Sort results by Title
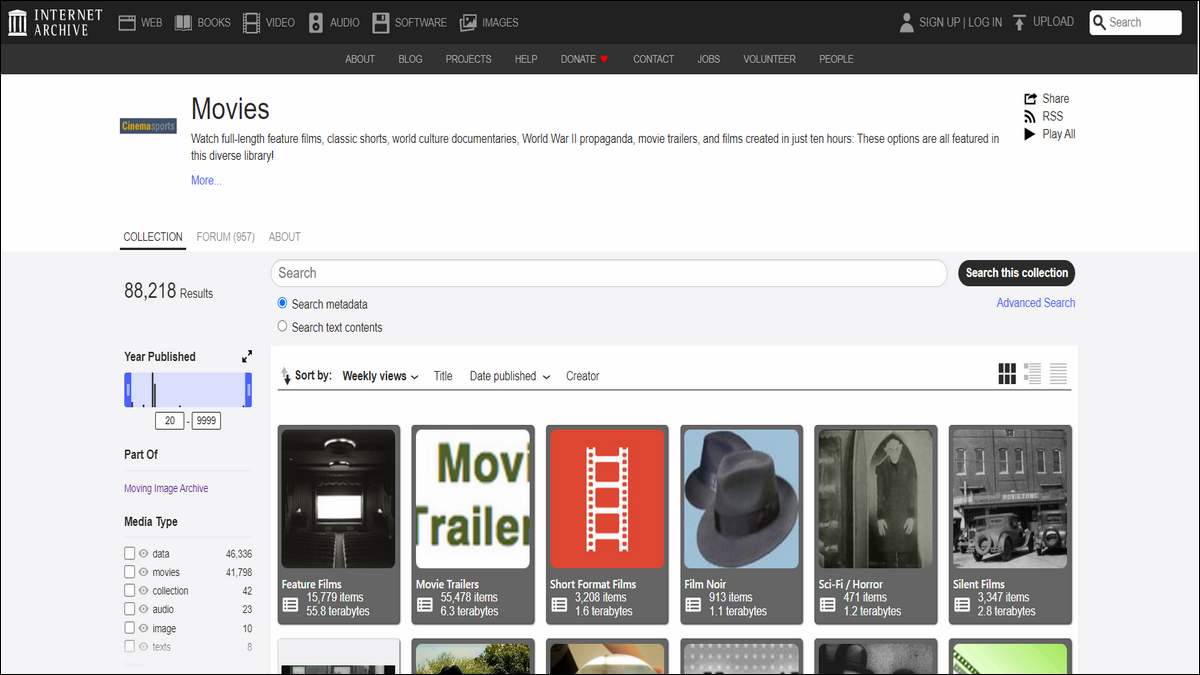Screen dimensions: 1200x675 (x=443, y=376)
